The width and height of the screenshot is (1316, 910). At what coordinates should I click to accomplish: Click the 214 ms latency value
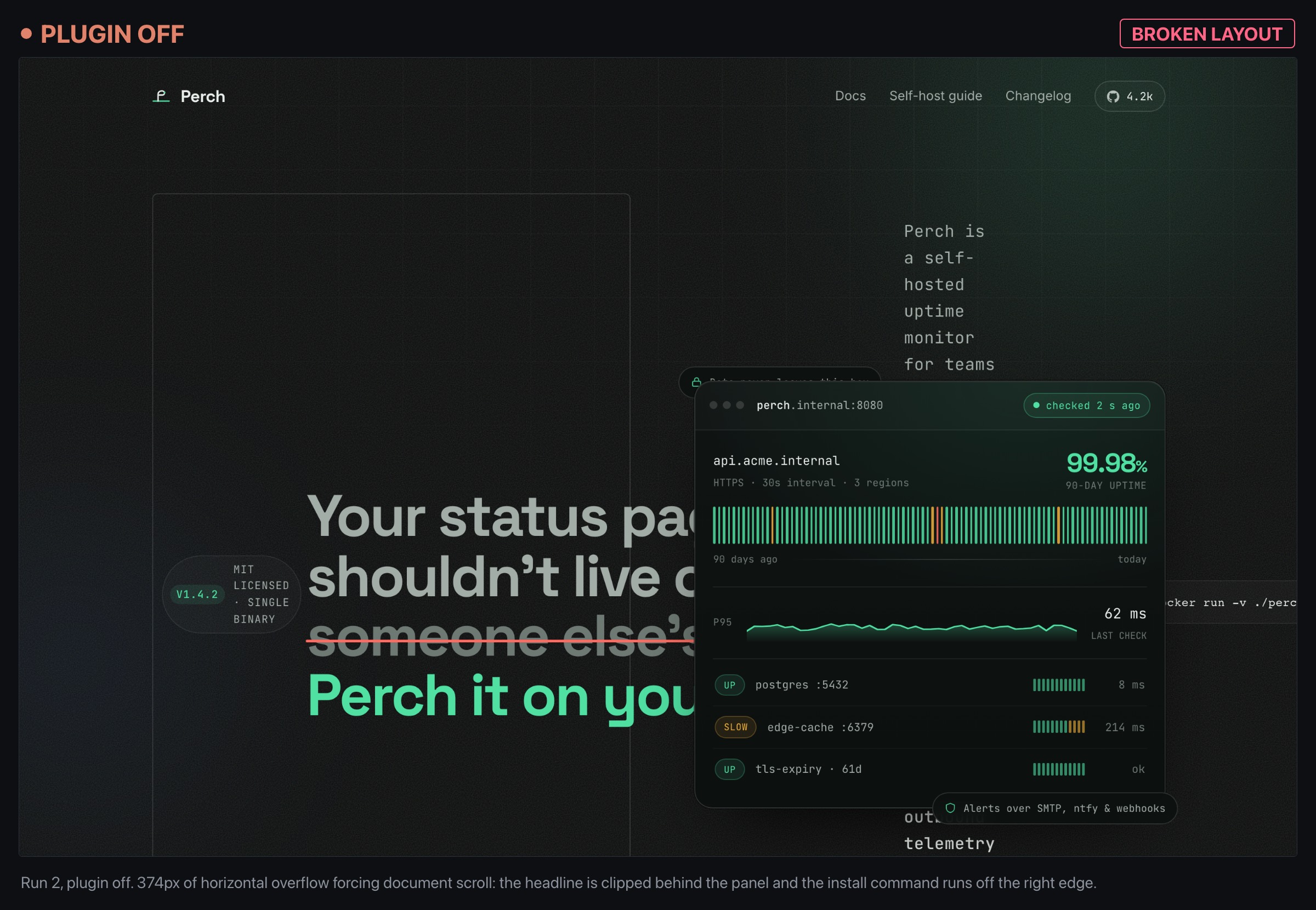coord(1125,727)
